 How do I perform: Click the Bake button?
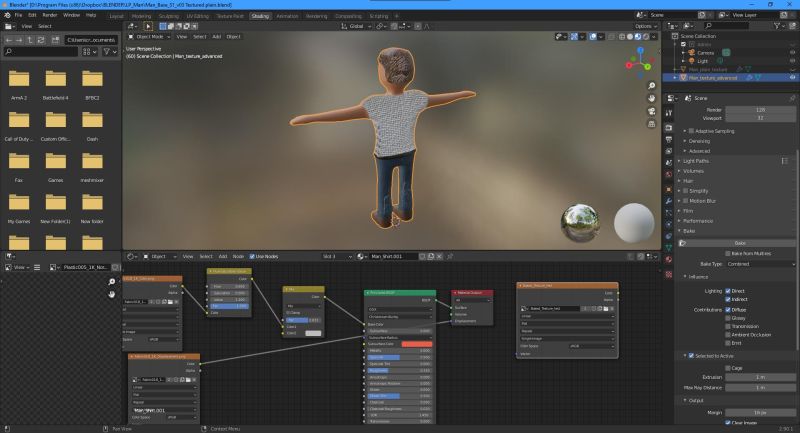click(740, 243)
